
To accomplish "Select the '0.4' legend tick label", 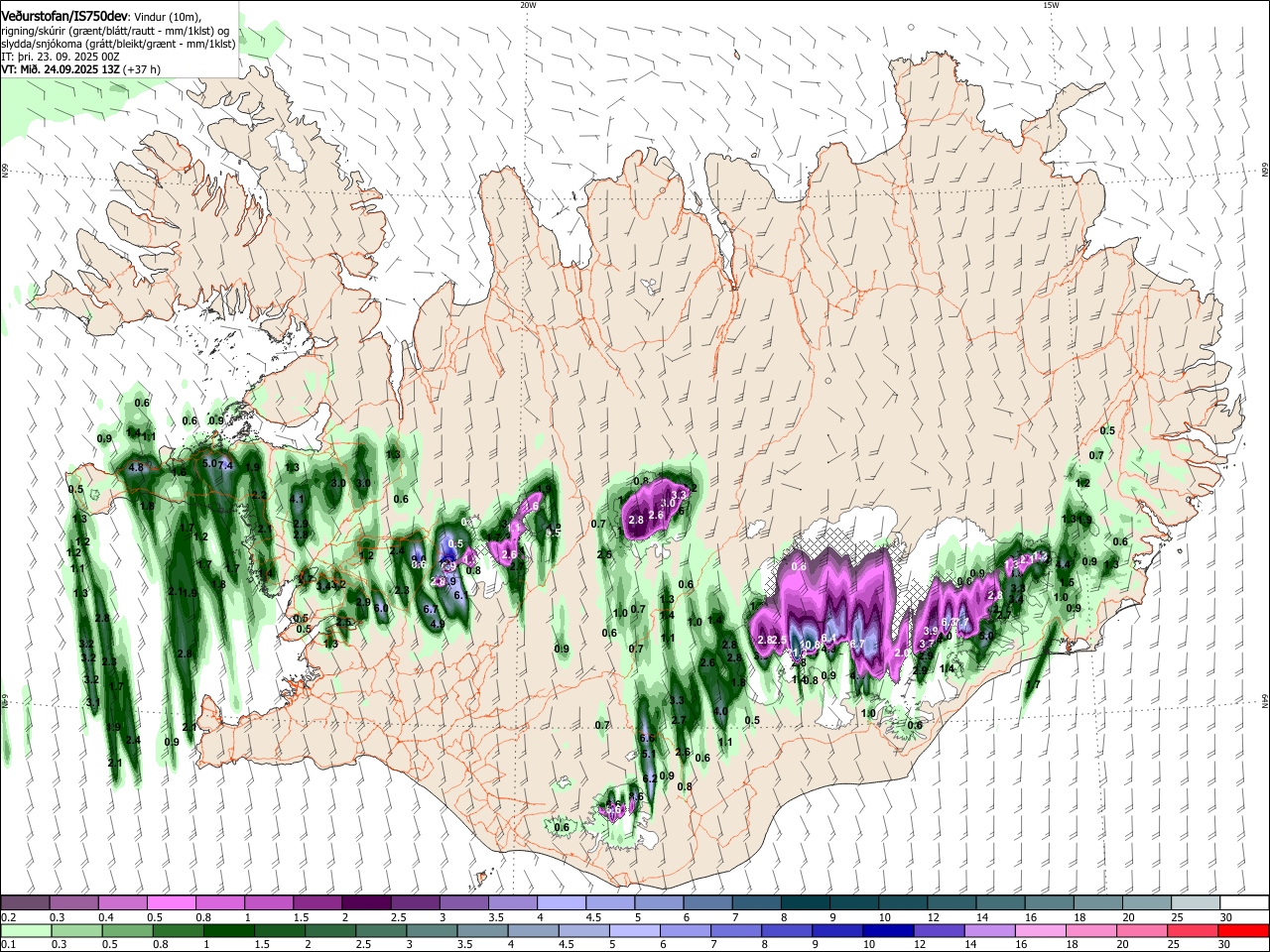I will click(106, 917).
